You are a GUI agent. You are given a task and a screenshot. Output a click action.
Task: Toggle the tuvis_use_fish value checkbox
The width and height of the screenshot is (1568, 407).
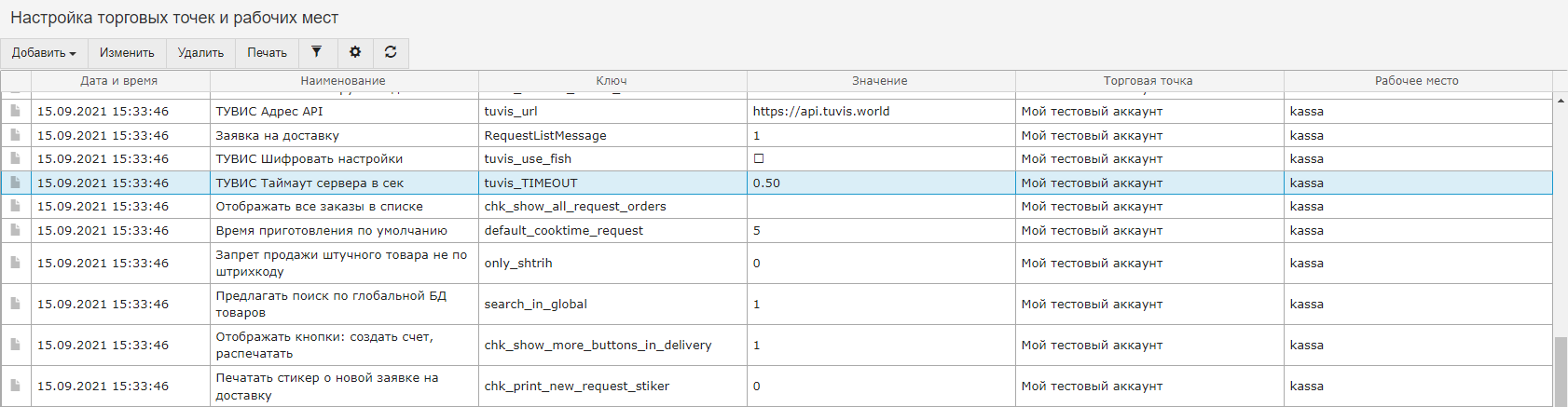pos(759,158)
